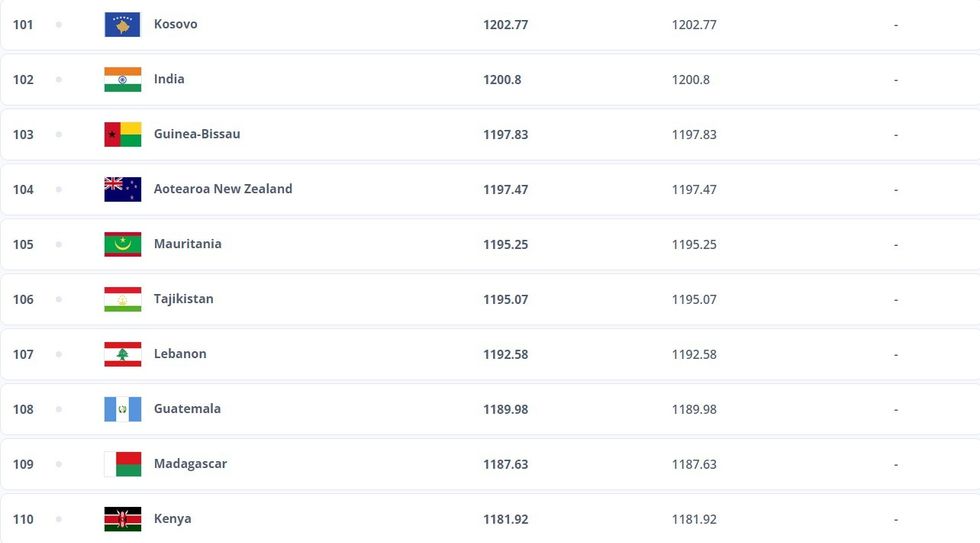Screen dimensions: 980x543
Task: Click the rank movement dot beside Mauritania
Action: point(59,244)
